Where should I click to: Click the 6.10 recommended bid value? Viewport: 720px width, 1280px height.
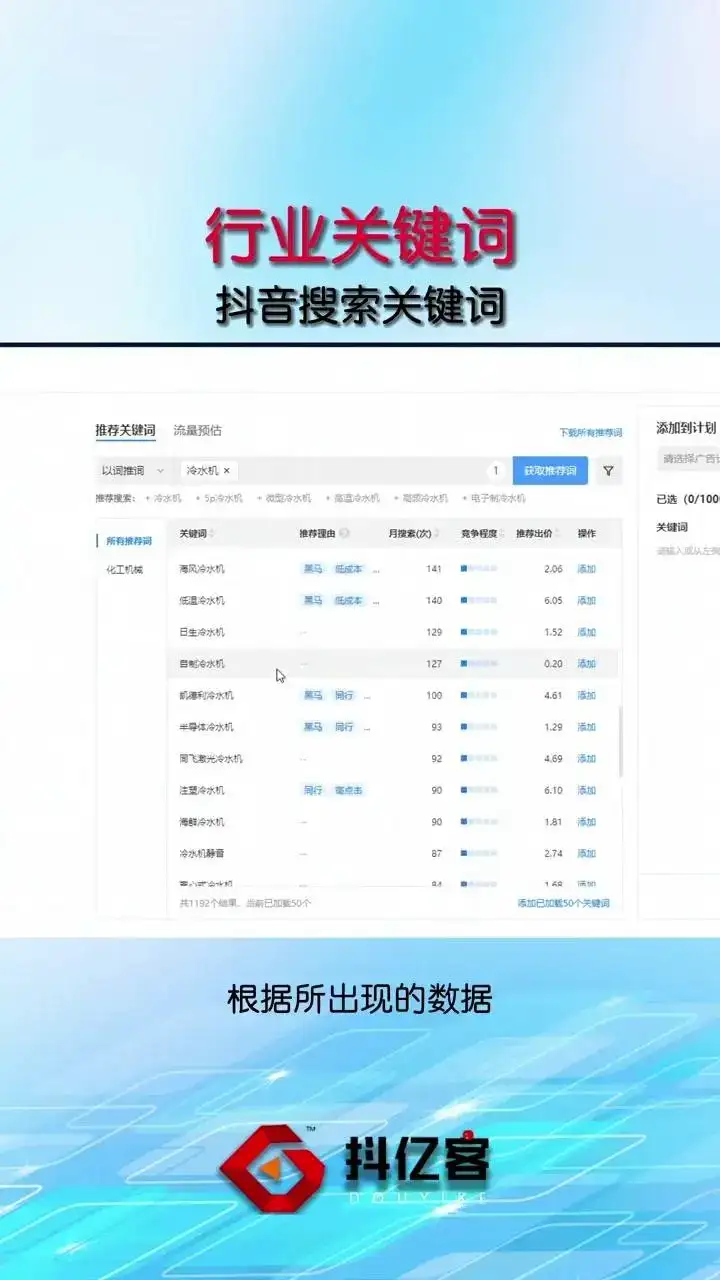pos(553,790)
